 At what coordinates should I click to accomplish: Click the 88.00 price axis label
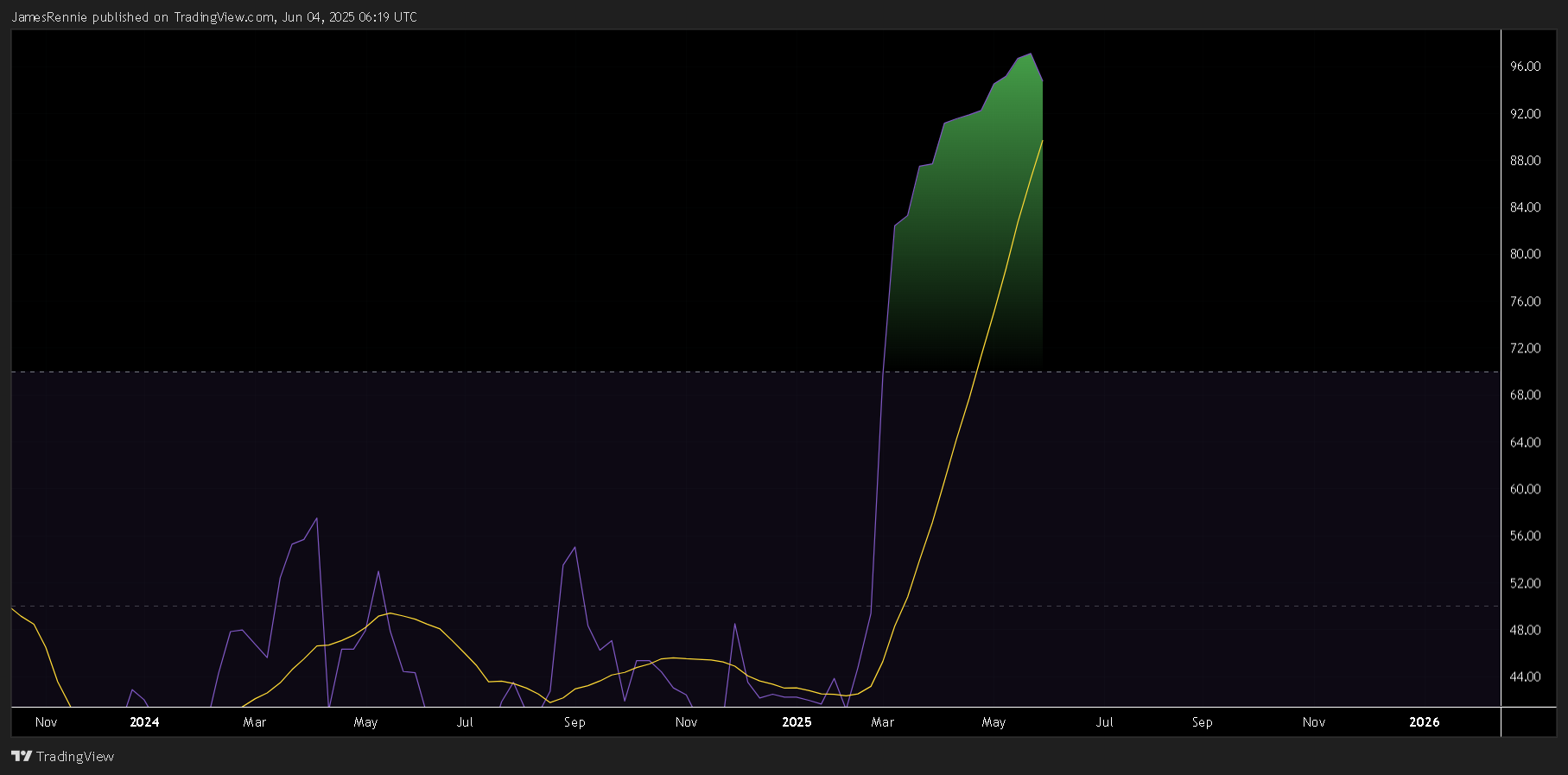(x=1525, y=160)
